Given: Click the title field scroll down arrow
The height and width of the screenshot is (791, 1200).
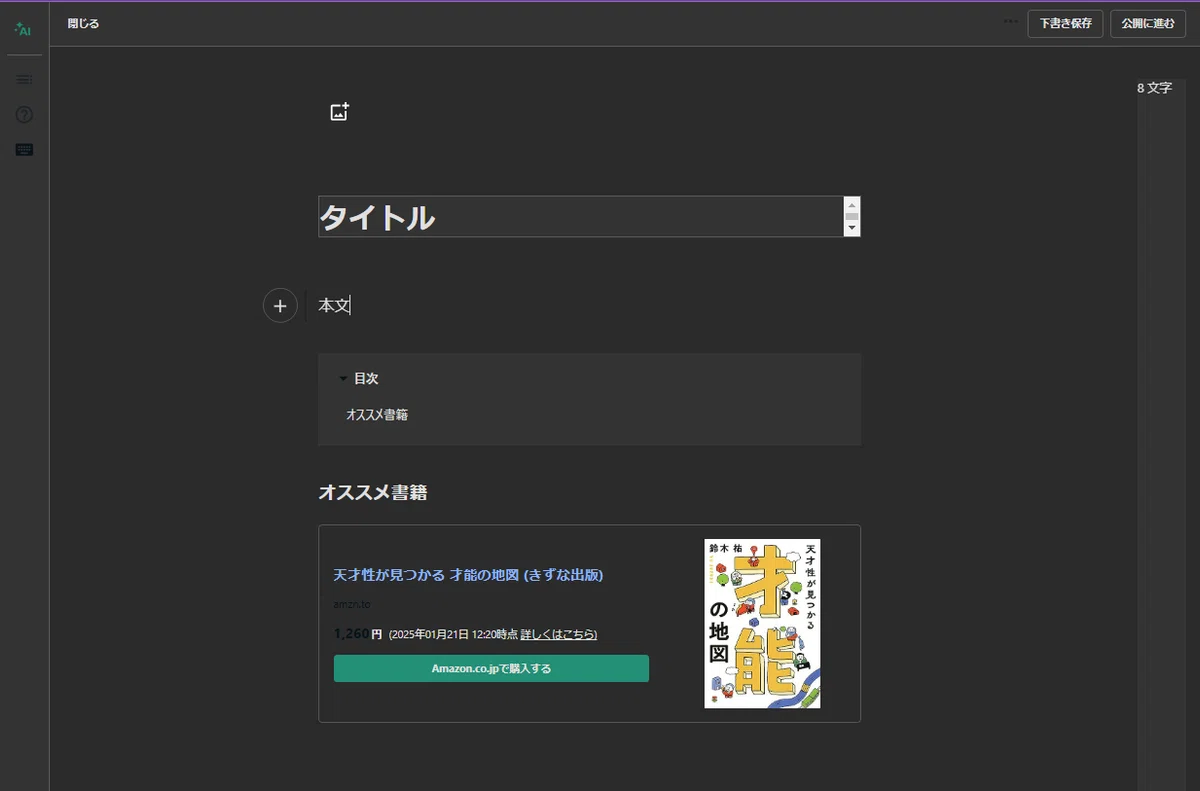Looking at the screenshot, I should point(852,229).
